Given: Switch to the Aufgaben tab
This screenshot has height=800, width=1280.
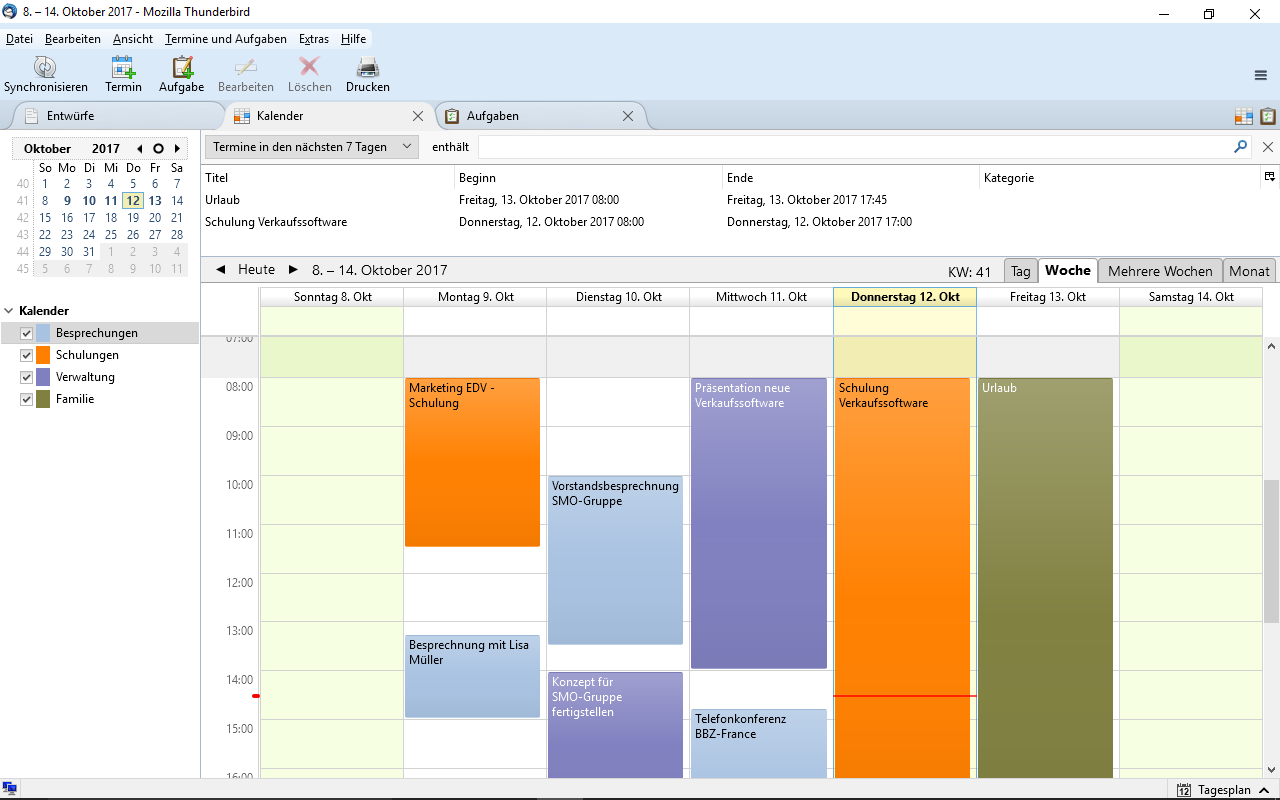Looking at the screenshot, I should click(540, 116).
